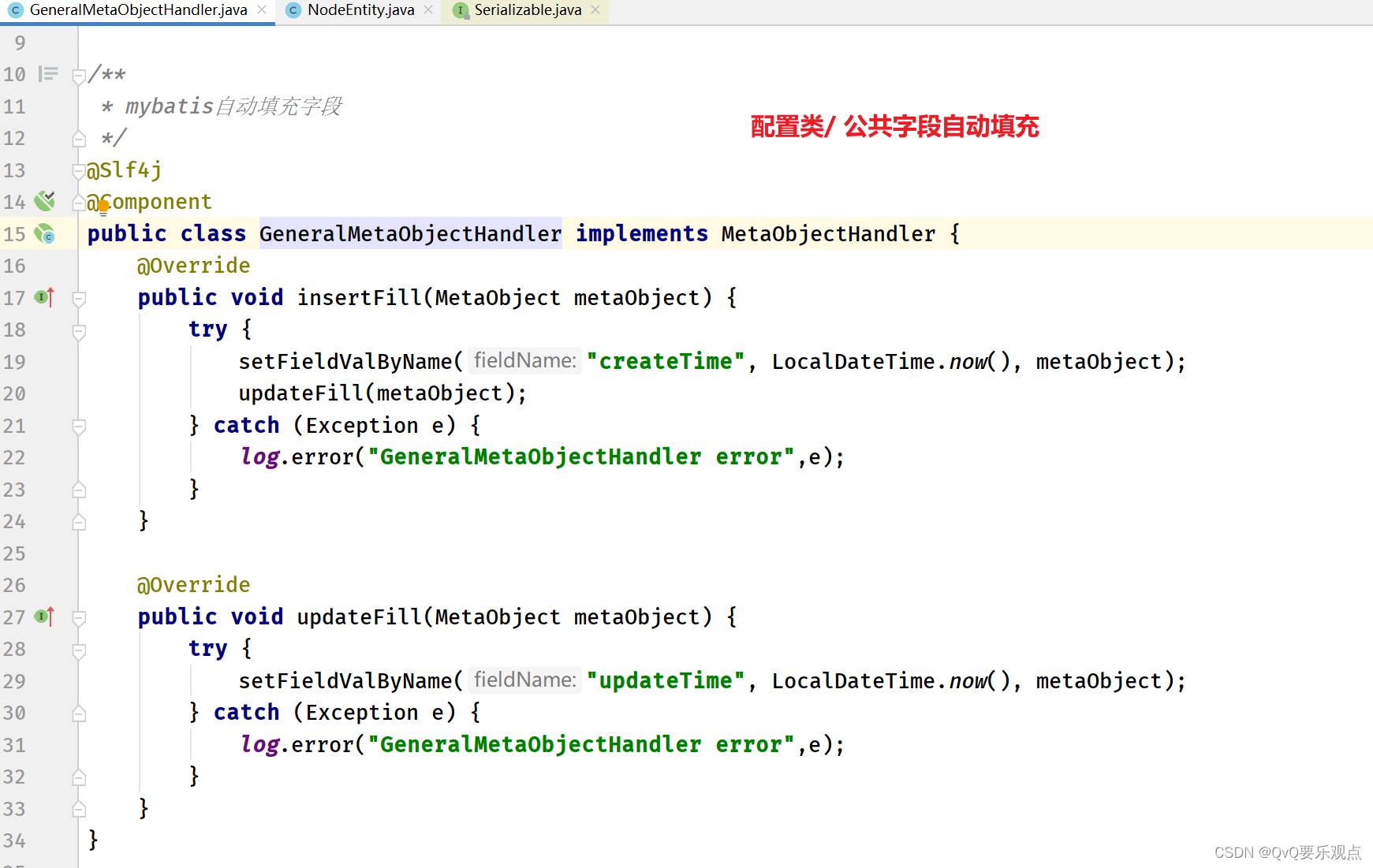The width and height of the screenshot is (1373, 868).
Task: Click the intention bulb near @Component
Action: pos(103,207)
